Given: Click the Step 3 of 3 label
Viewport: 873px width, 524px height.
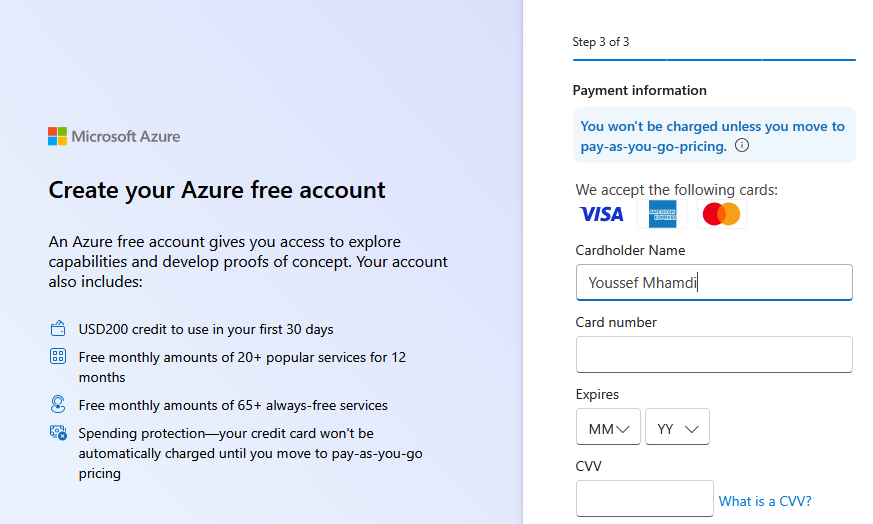Looking at the screenshot, I should coord(601,42).
